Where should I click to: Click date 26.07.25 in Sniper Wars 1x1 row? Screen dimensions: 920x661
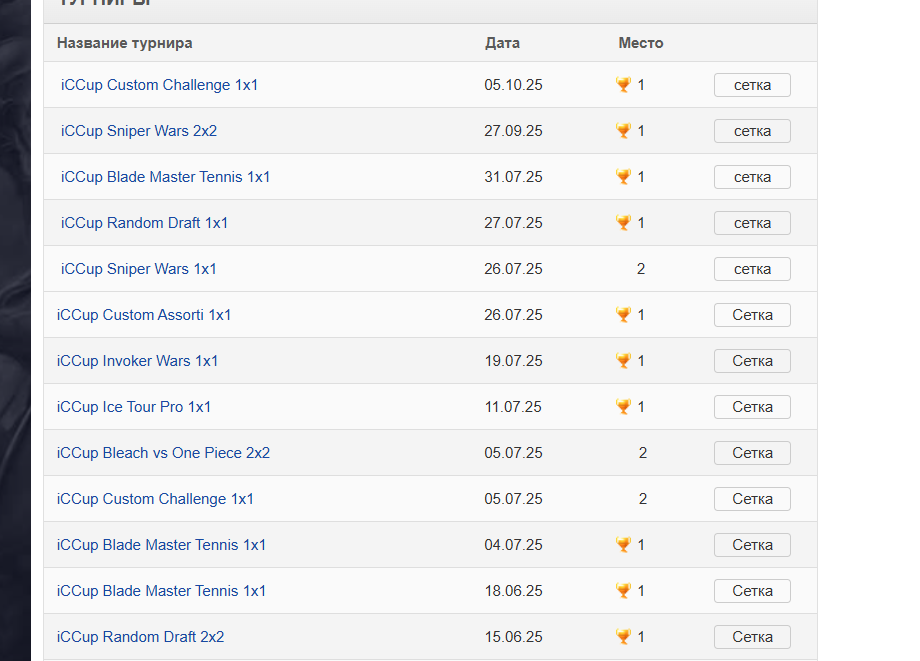(x=513, y=269)
